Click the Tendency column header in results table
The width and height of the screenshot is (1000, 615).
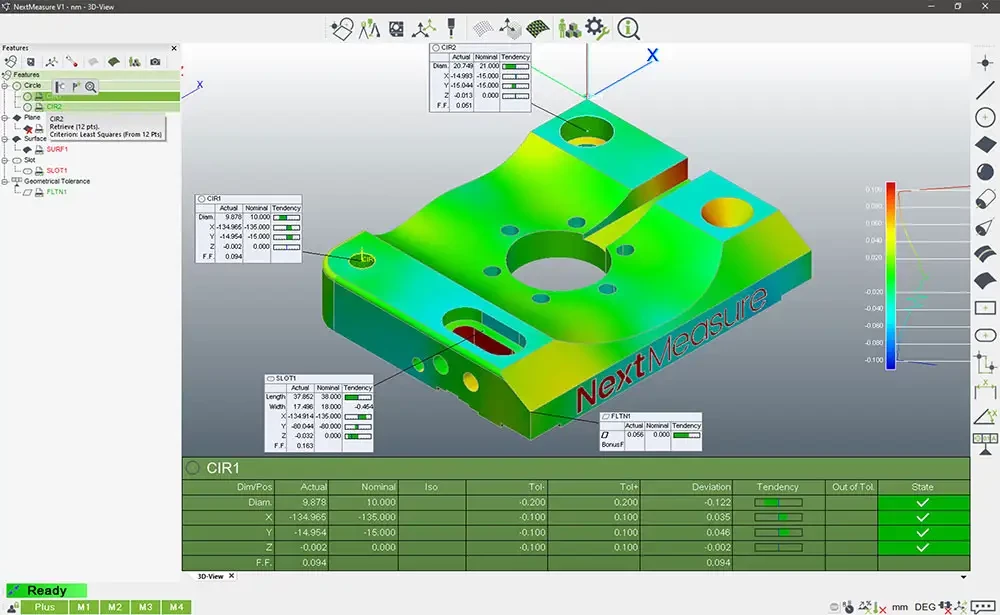777,487
